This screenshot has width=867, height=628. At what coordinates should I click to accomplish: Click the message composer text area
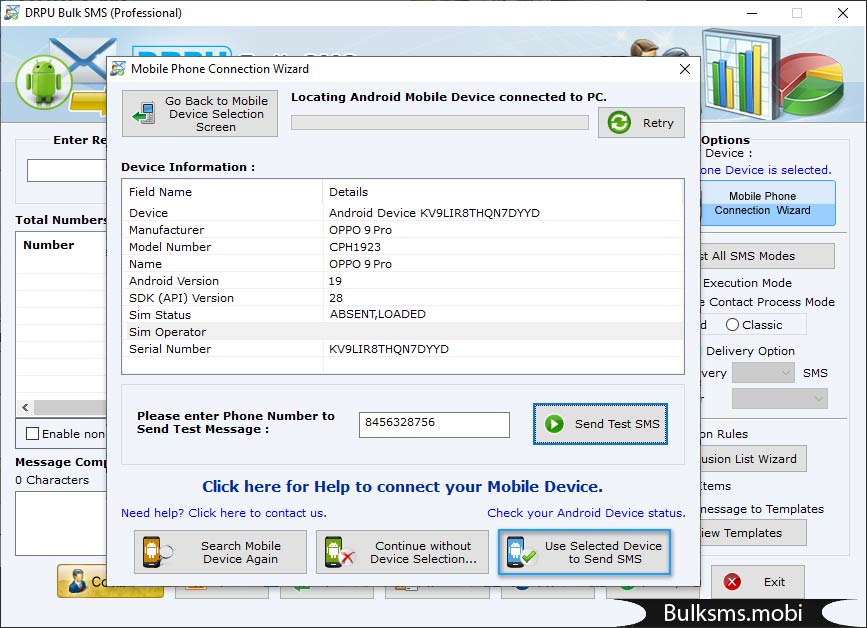click(x=61, y=523)
